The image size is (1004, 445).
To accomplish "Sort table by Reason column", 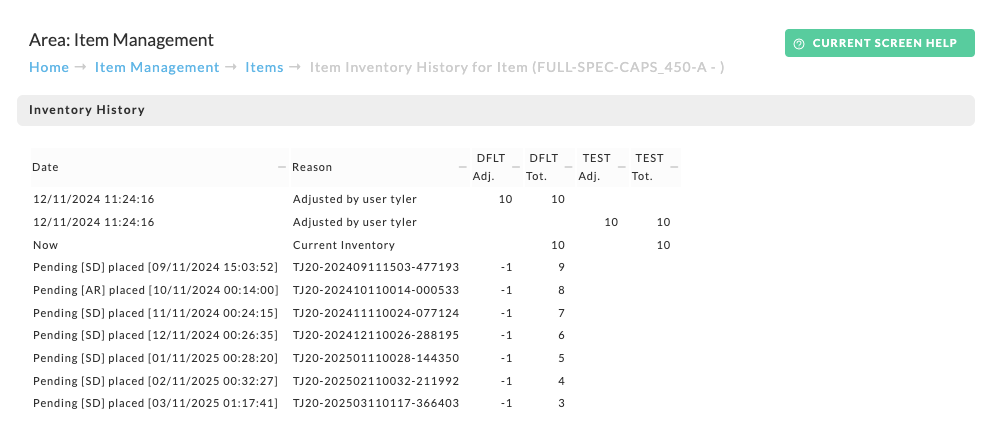I will click(x=312, y=167).
